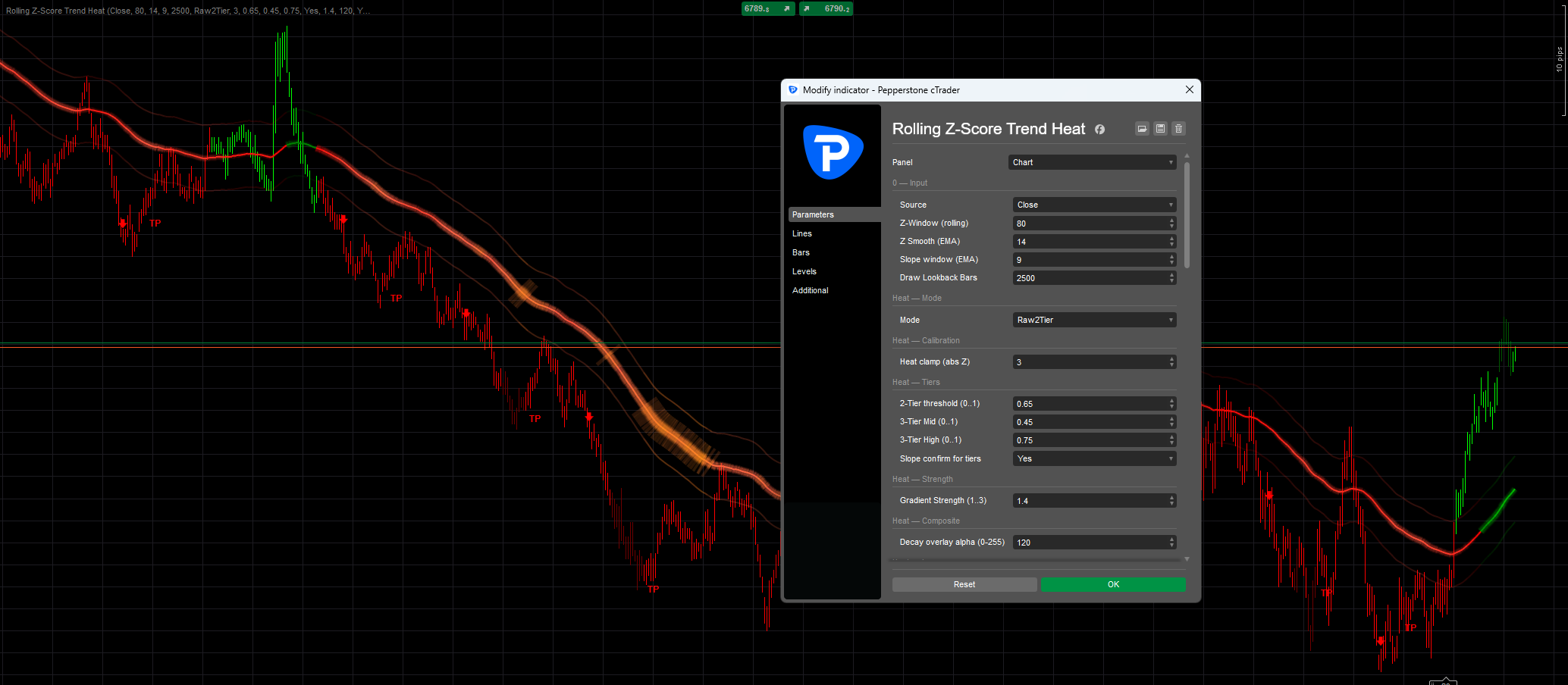This screenshot has height=685, width=1568.
Task: Reset the indicator parameters to defaults
Action: 964,584
